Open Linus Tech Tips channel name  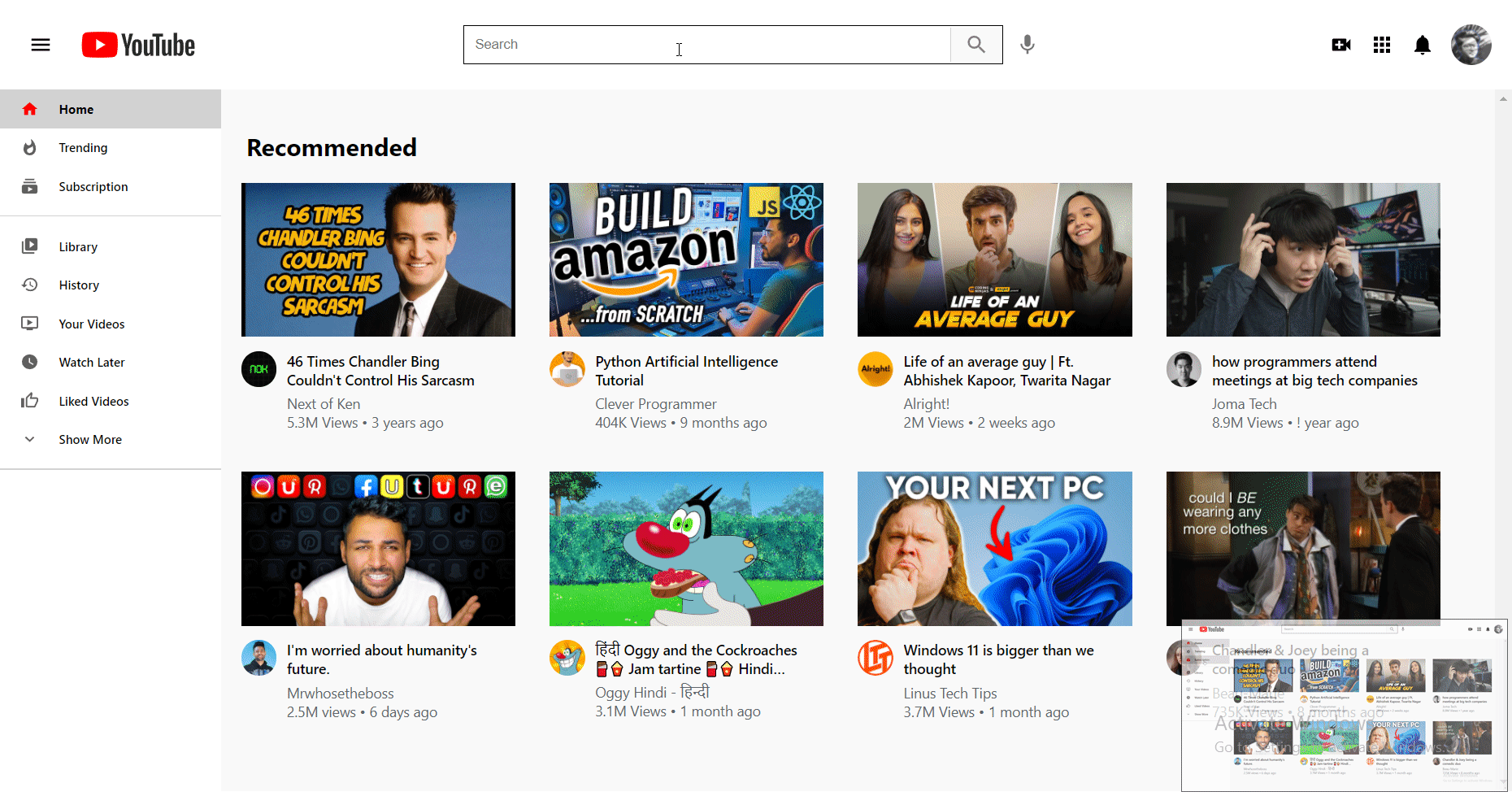[949, 694]
